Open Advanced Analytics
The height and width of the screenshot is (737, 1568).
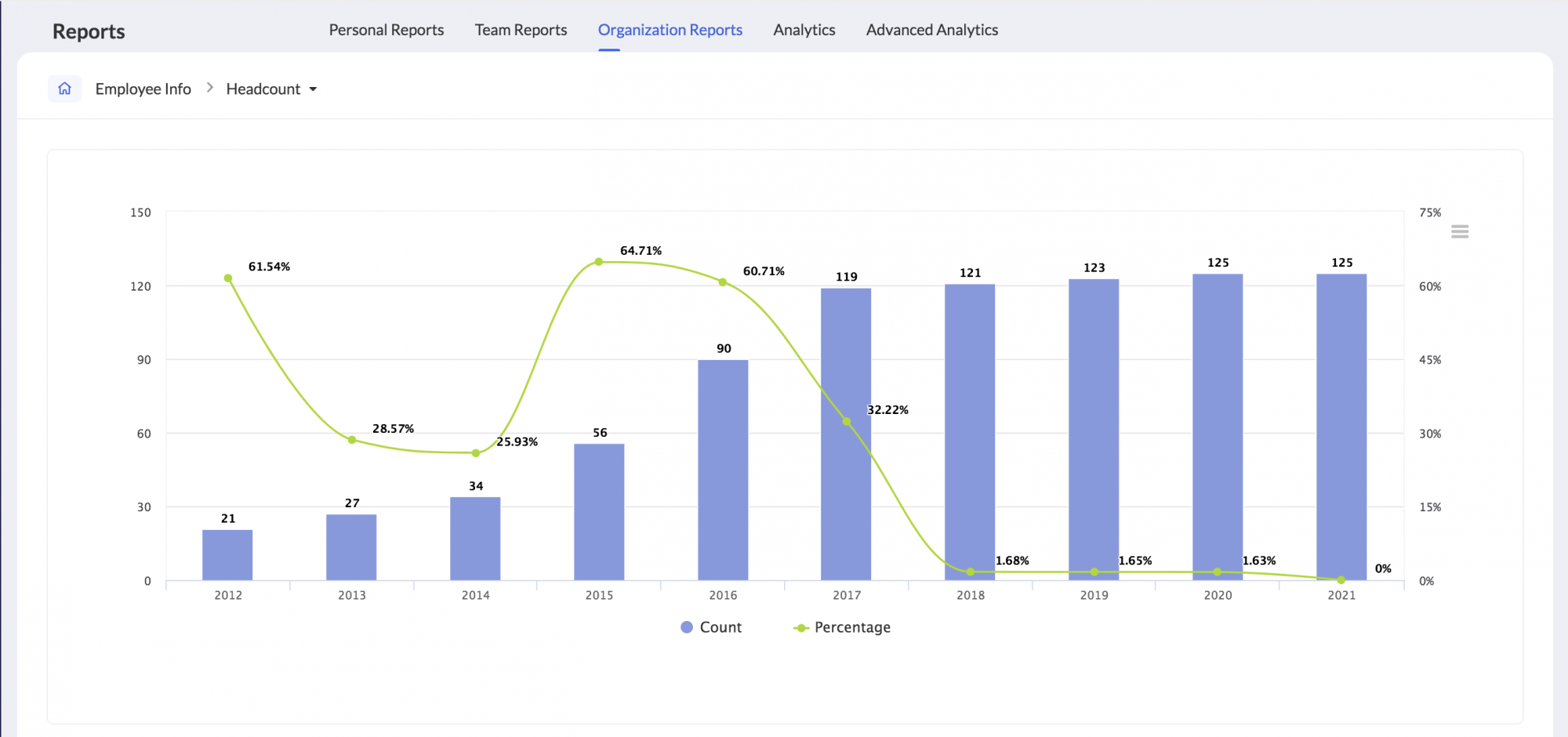pos(931,30)
